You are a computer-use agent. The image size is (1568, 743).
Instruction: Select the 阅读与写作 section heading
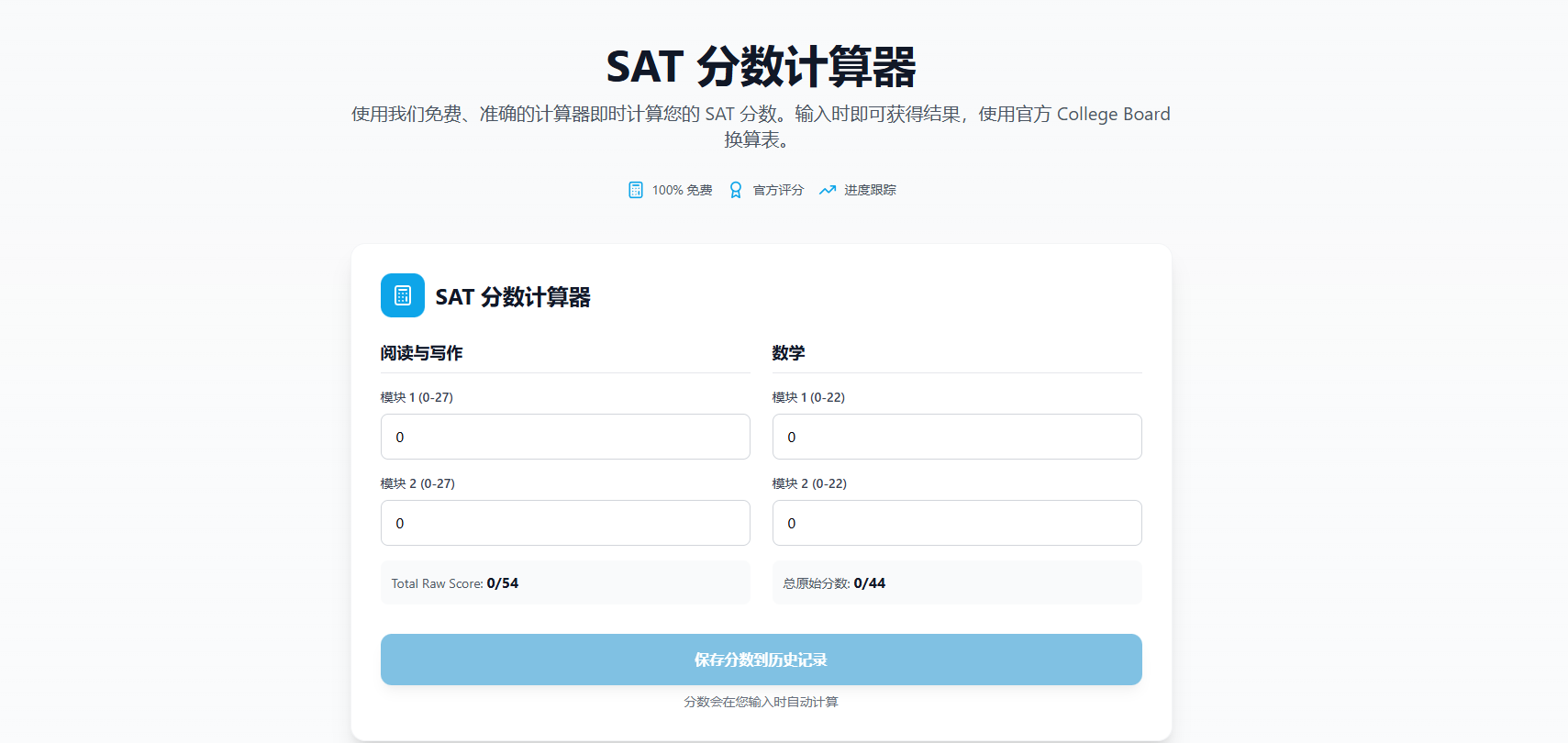pyautogui.click(x=421, y=353)
